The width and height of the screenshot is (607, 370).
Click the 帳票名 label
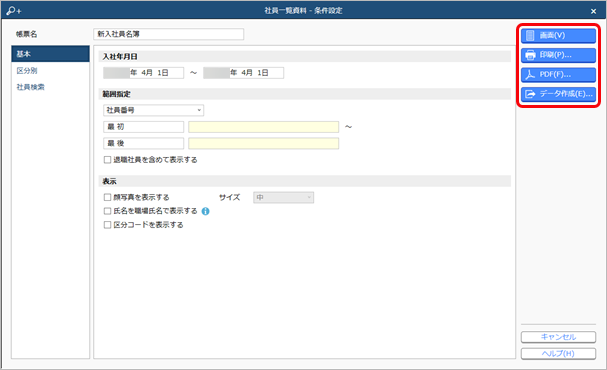pyautogui.click(x=27, y=34)
